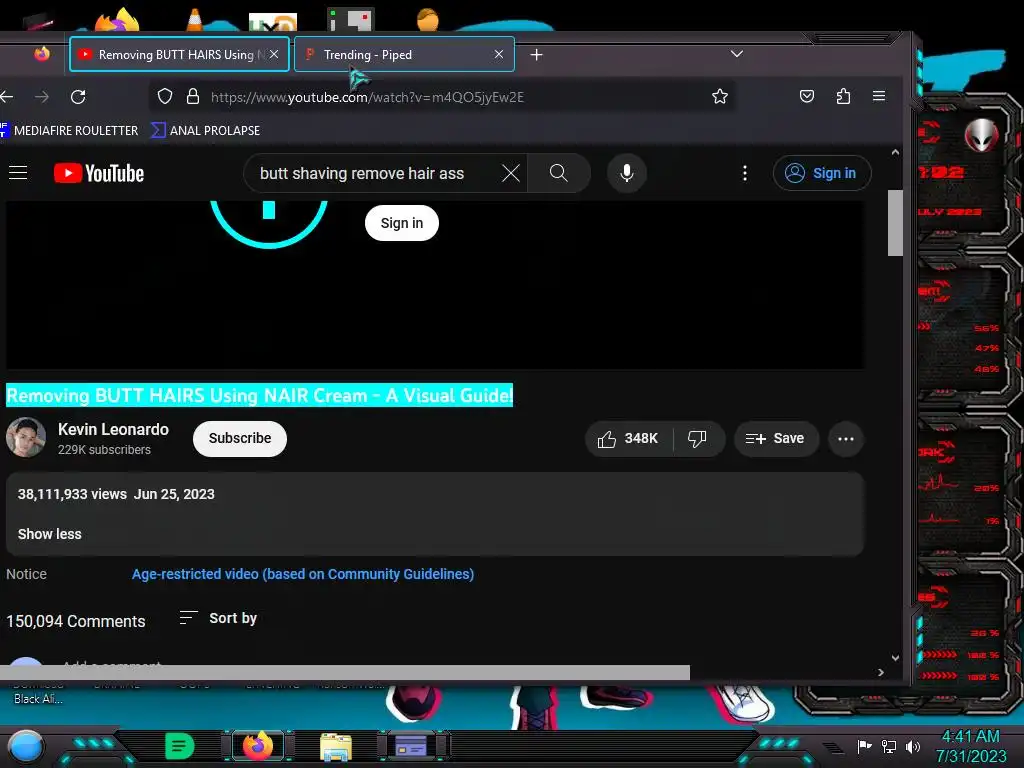
Task: Open the Pocket save icon
Action: (807, 97)
